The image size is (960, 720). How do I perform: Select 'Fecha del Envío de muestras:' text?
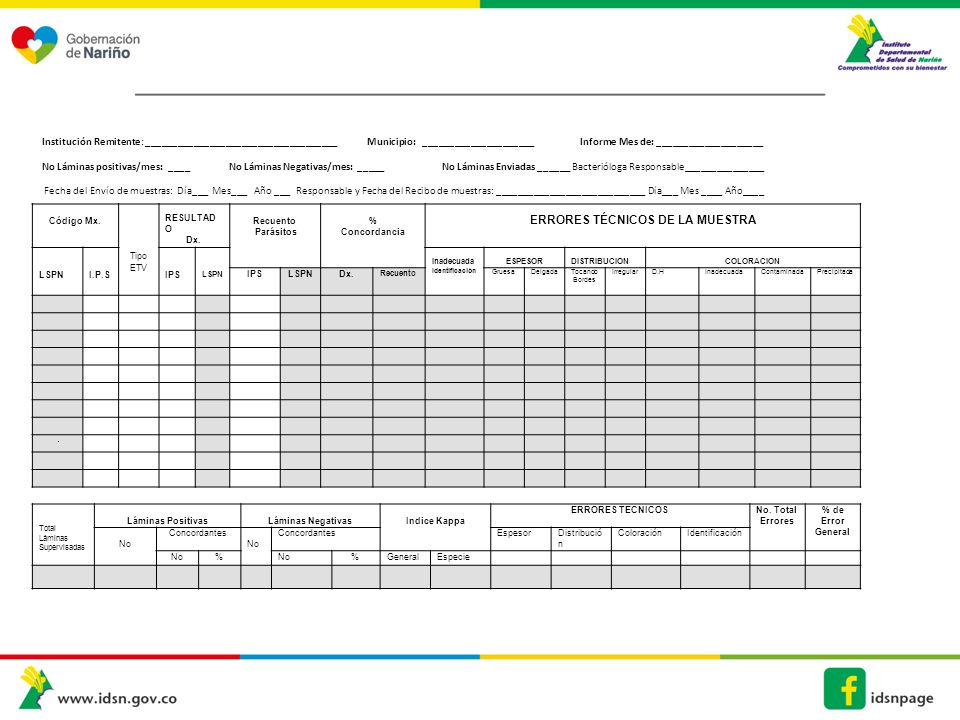click(108, 190)
